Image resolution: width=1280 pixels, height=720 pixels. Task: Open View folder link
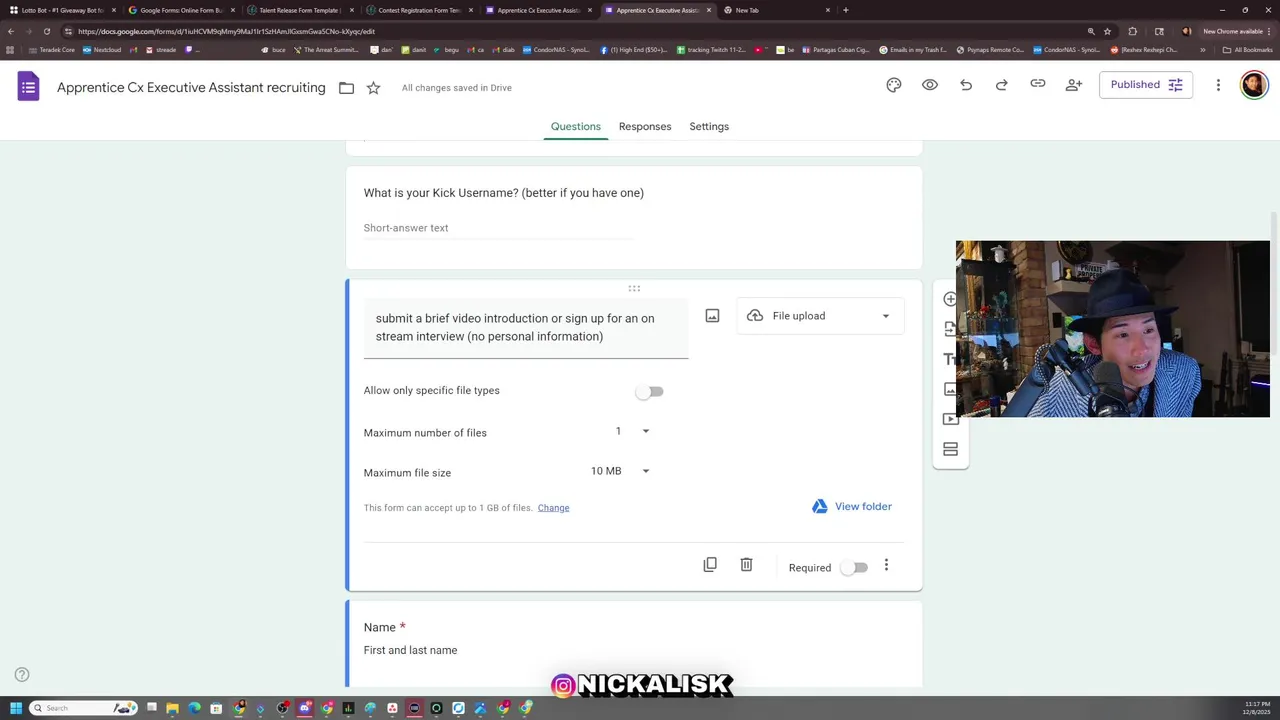[x=852, y=507]
